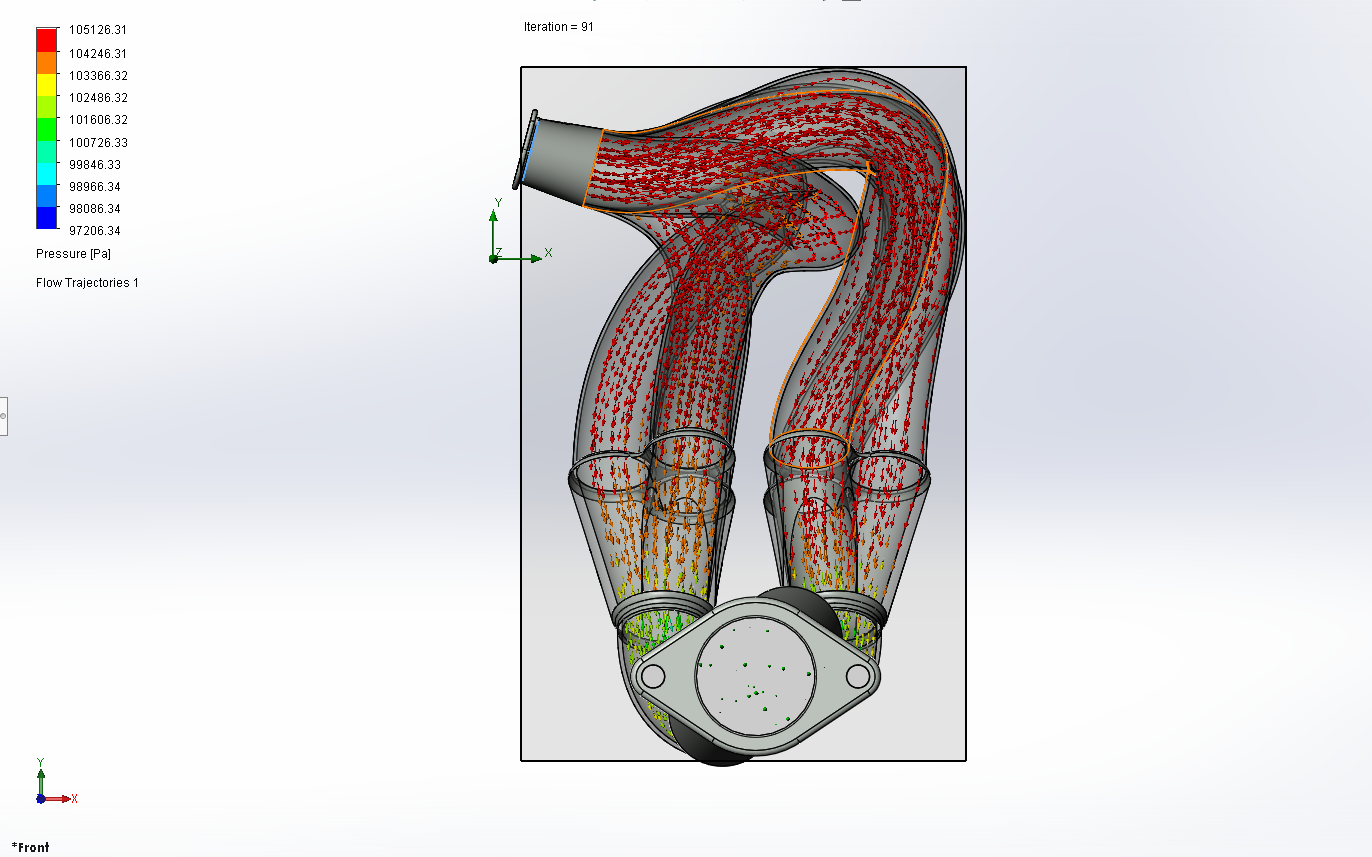The image size is (1372, 857).
Task: Select the blue inlet flange ring
Action: (x=529, y=150)
